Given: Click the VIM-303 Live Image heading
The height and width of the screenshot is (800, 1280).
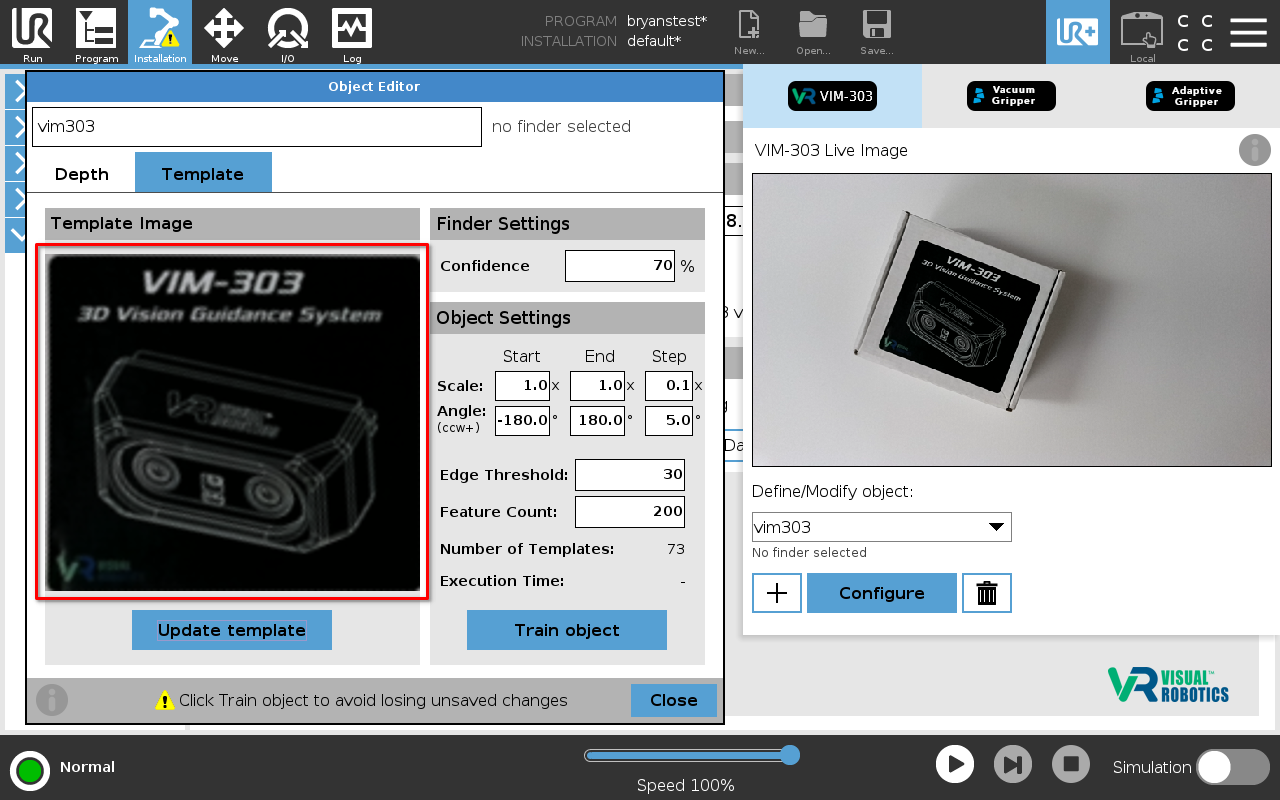Looking at the screenshot, I should tap(831, 150).
